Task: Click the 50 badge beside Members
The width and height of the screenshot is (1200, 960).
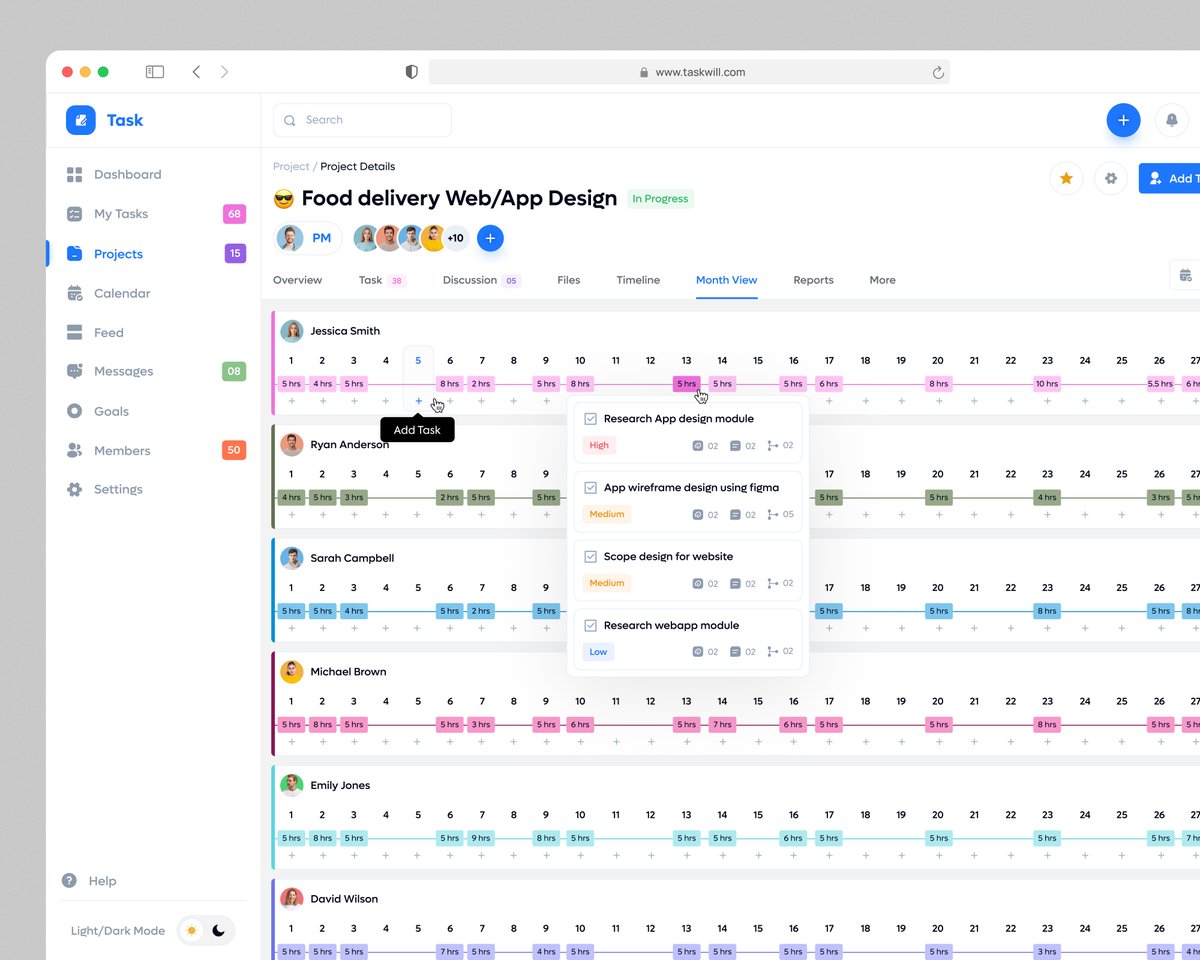Action: click(234, 450)
